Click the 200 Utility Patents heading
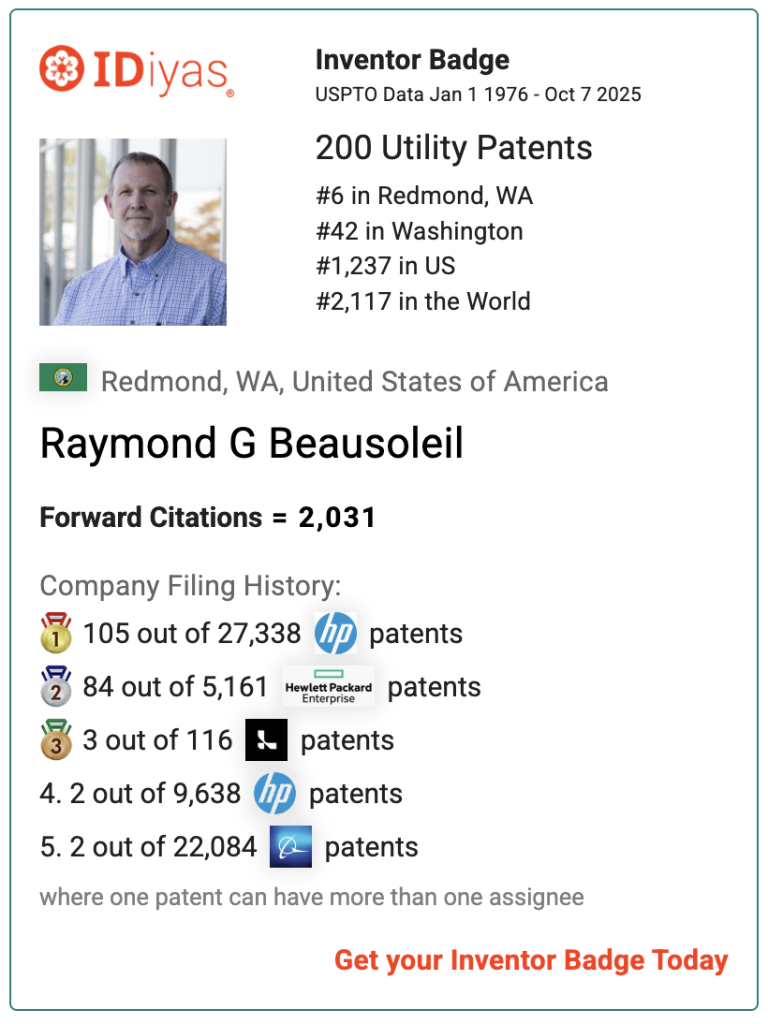 pos(454,148)
